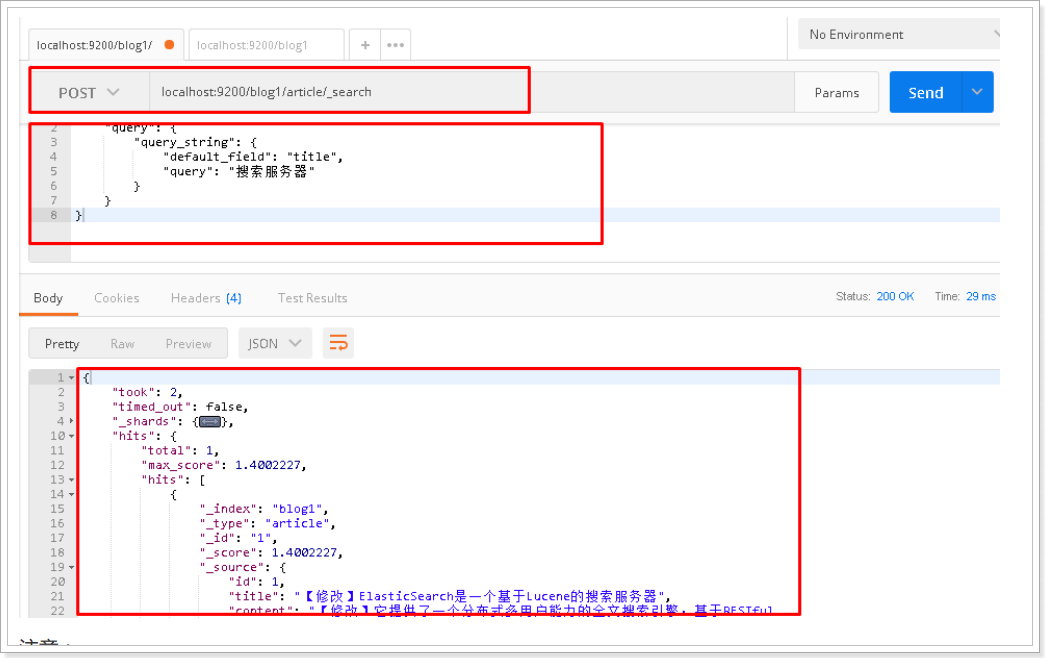Collapse the hits object at line 10
Viewport: 1045px width, 658px height.
click(x=72, y=436)
